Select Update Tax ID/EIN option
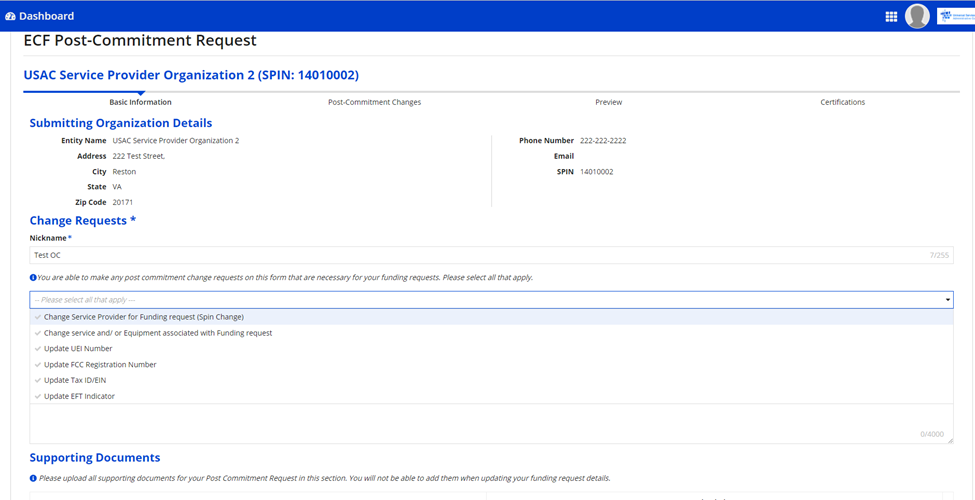Image resolution: width=975 pixels, height=500 pixels. pyautogui.click(x=491, y=380)
